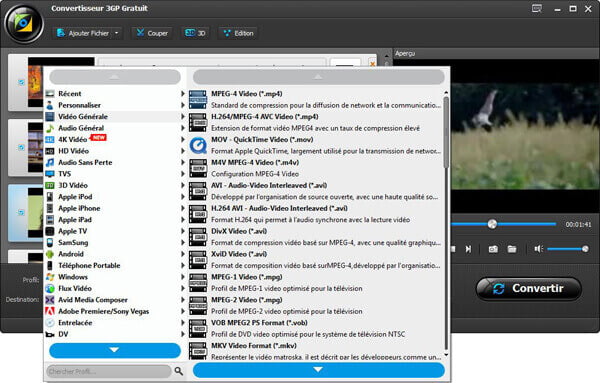Click the TVS monitor icon
The width and height of the screenshot is (600, 383).
coord(50,174)
